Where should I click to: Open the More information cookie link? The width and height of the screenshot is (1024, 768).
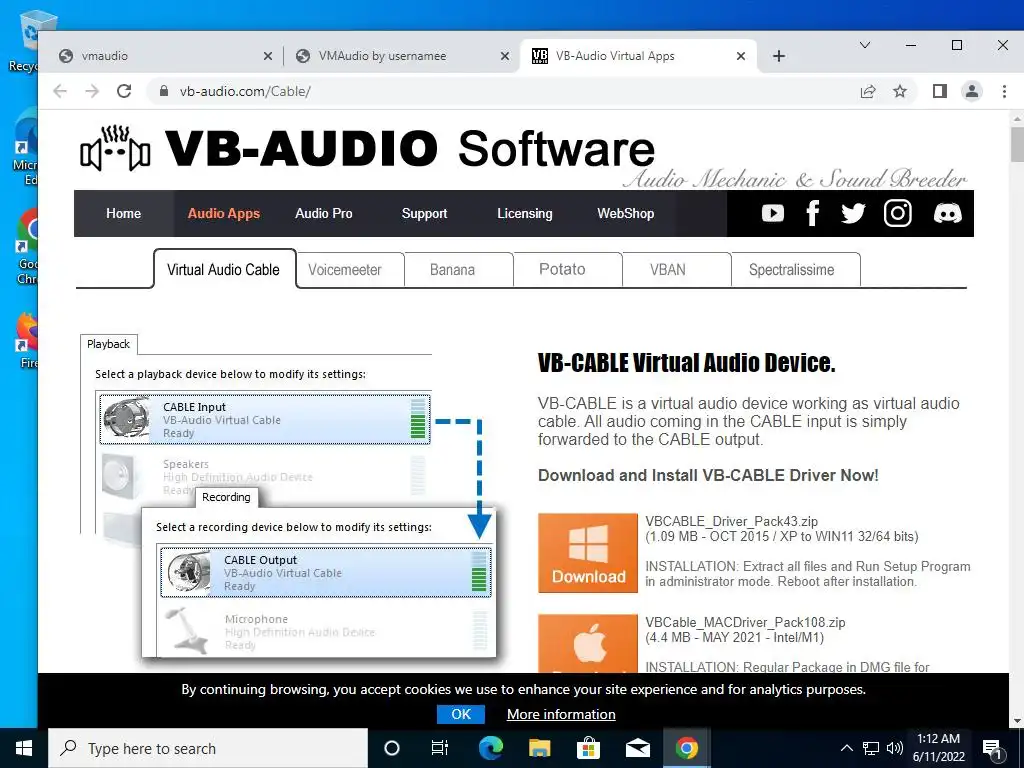(x=561, y=714)
